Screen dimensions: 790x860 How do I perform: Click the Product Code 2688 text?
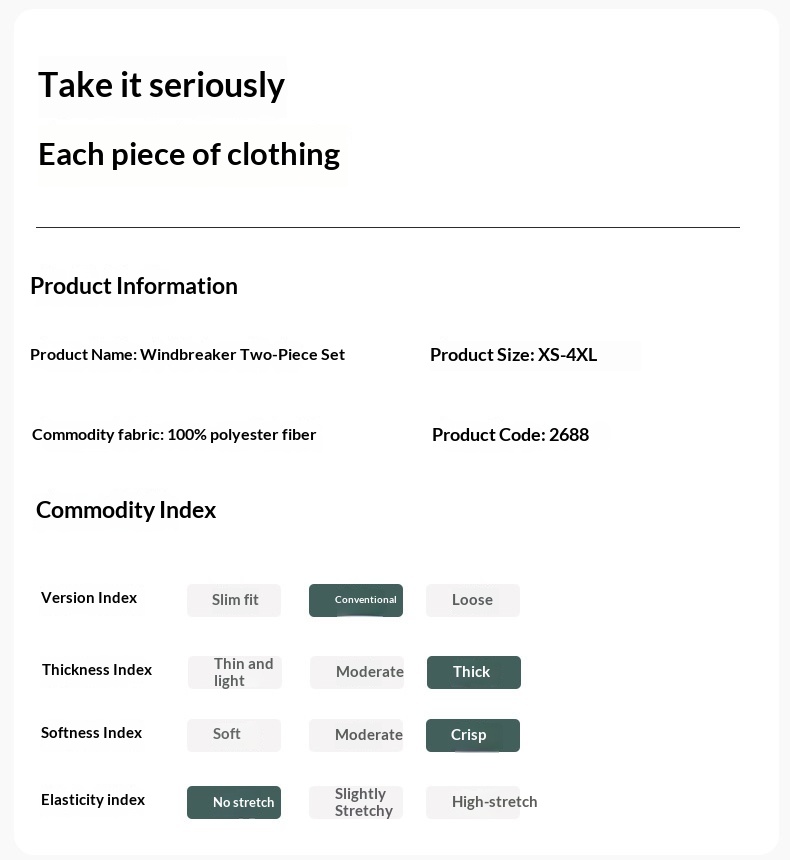510,435
